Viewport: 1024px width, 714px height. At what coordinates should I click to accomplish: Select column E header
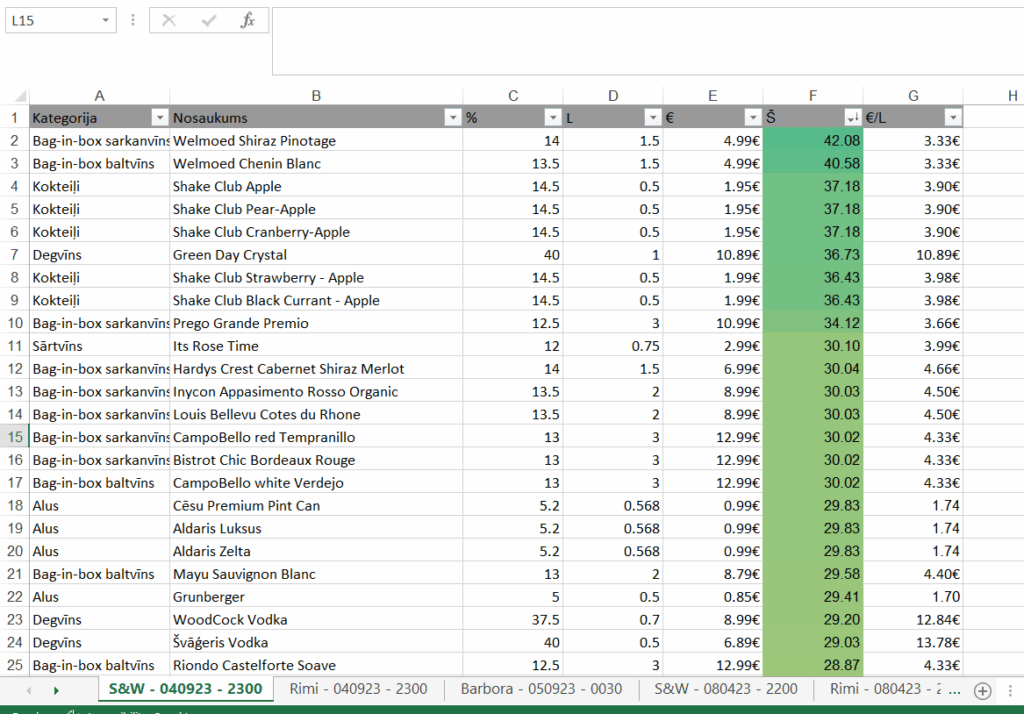[712, 96]
